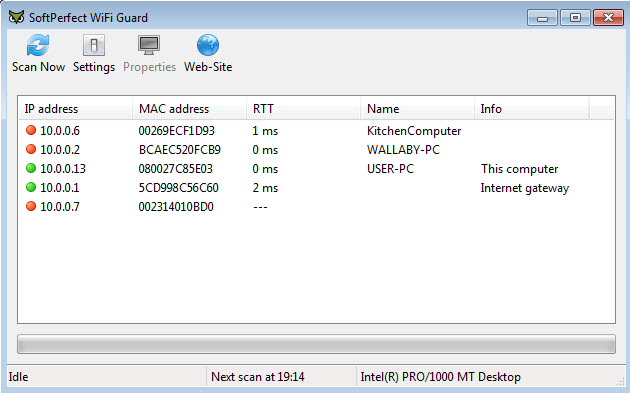The height and width of the screenshot is (393, 630).
Task: Click red status dot for 10.0.0.6
Action: [31, 130]
